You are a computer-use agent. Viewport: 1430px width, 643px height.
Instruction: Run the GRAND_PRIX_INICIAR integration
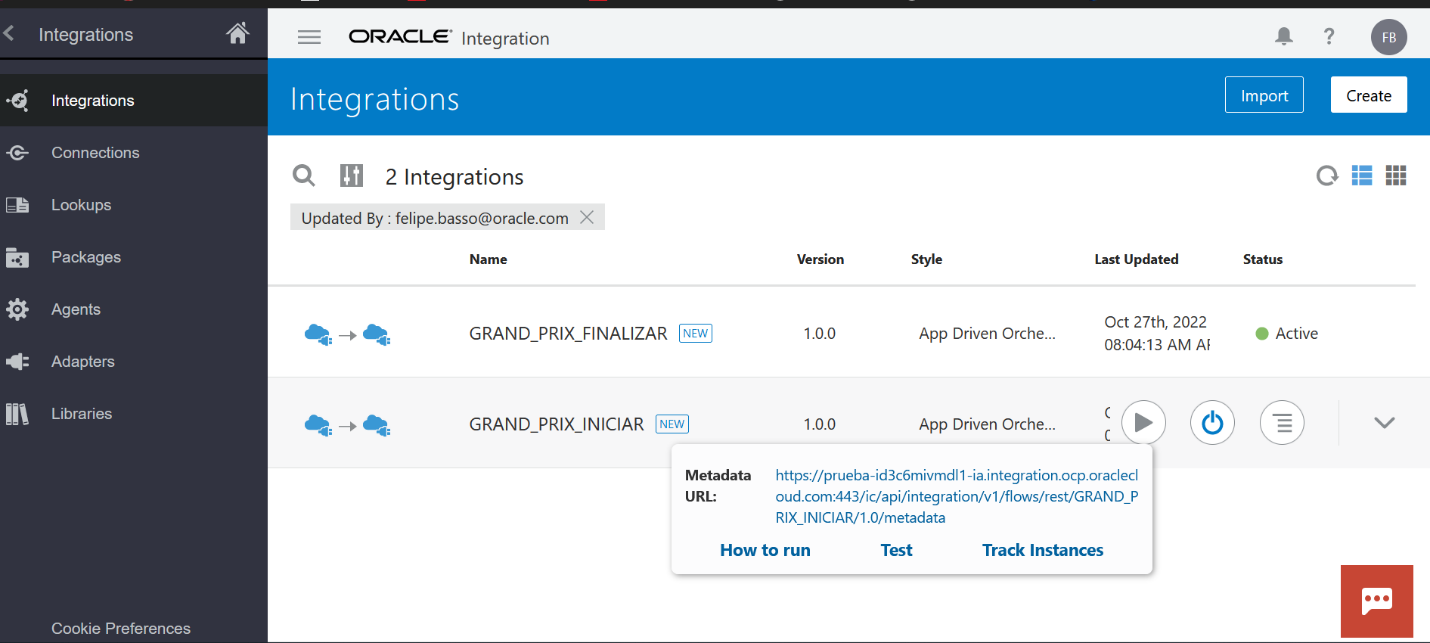[x=1143, y=423]
